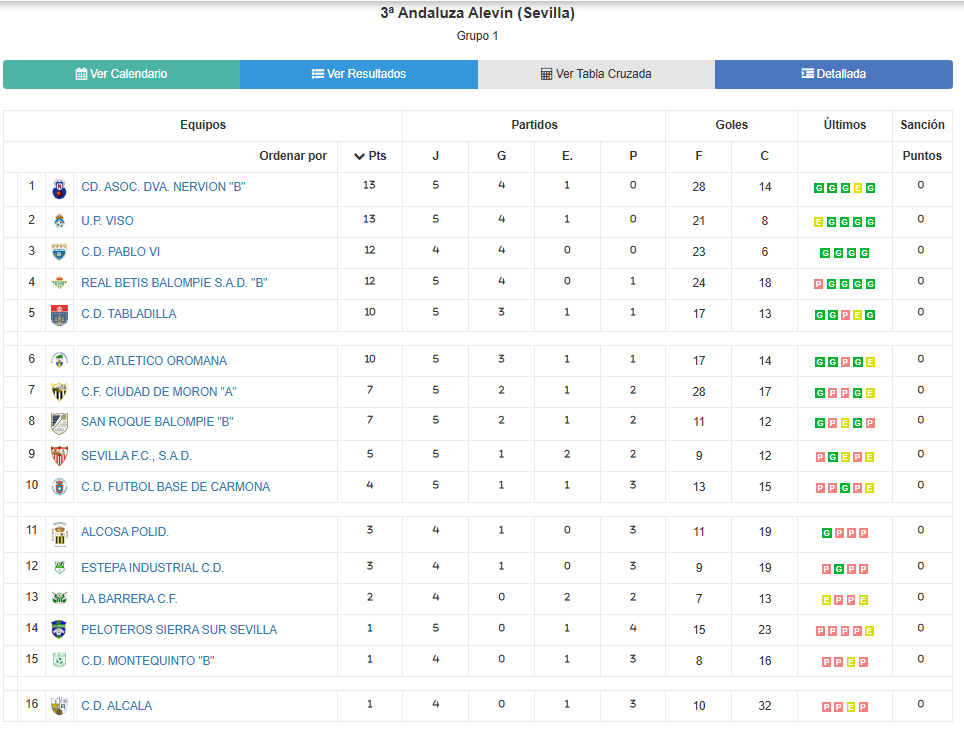Click "Grupo 1" subtitle text
The width and height of the screenshot is (964, 734).
(478, 36)
